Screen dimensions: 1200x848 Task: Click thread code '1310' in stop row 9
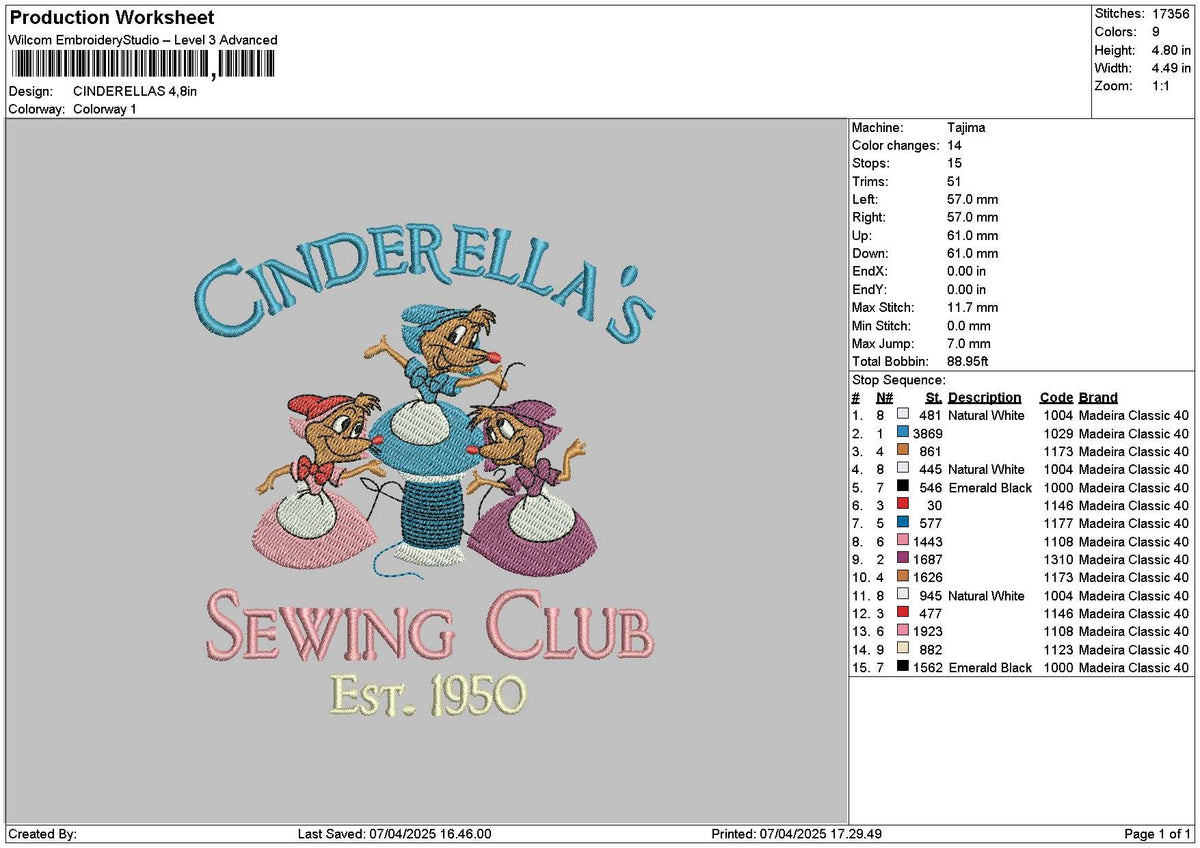pos(1058,560)
